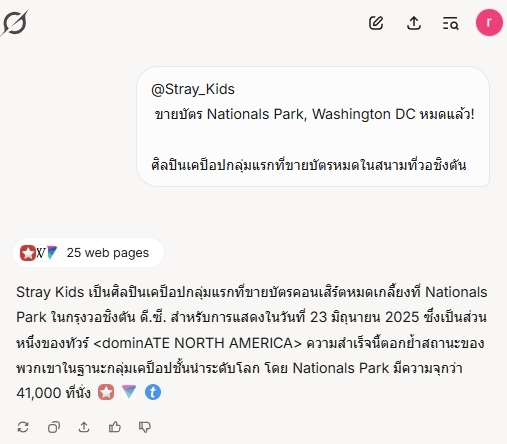Open the blue 't' citation source
The image size is (507, 444).
pos(153,392)
